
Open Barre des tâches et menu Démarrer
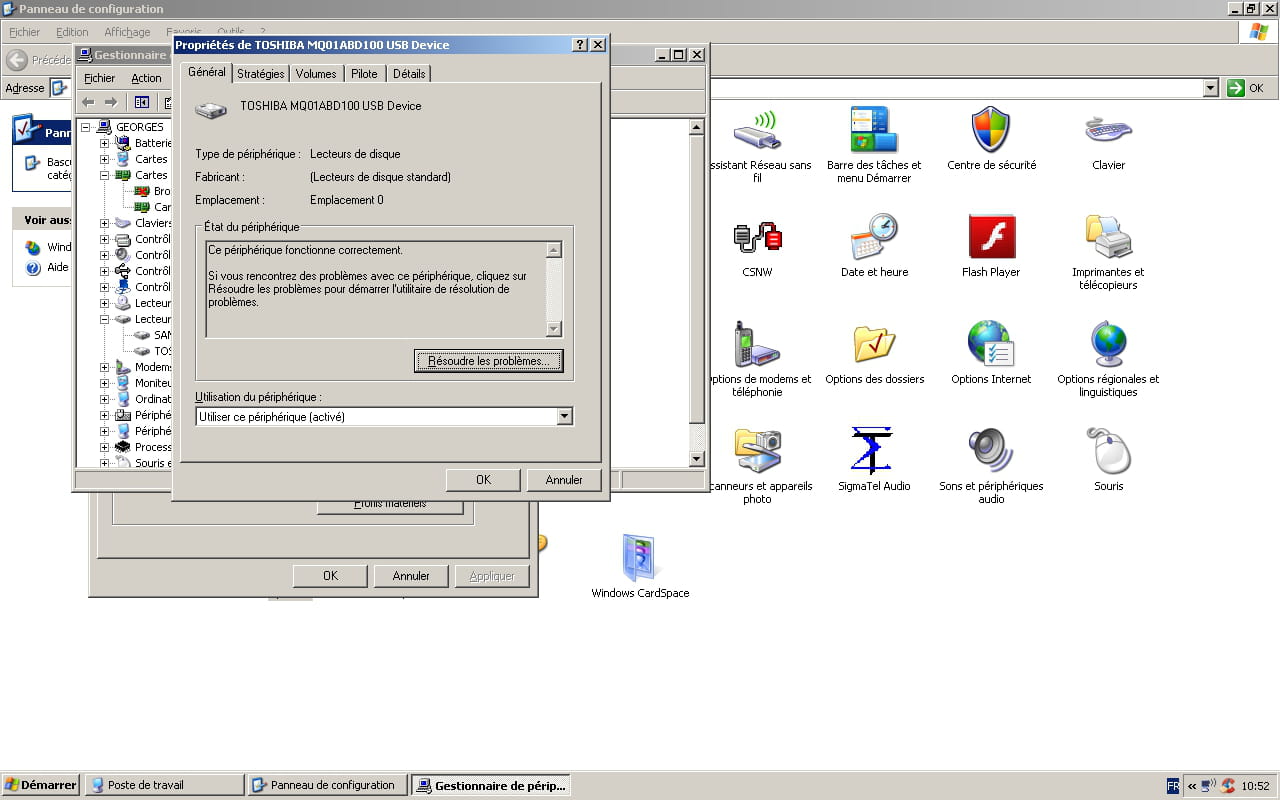tap(874, 130)
